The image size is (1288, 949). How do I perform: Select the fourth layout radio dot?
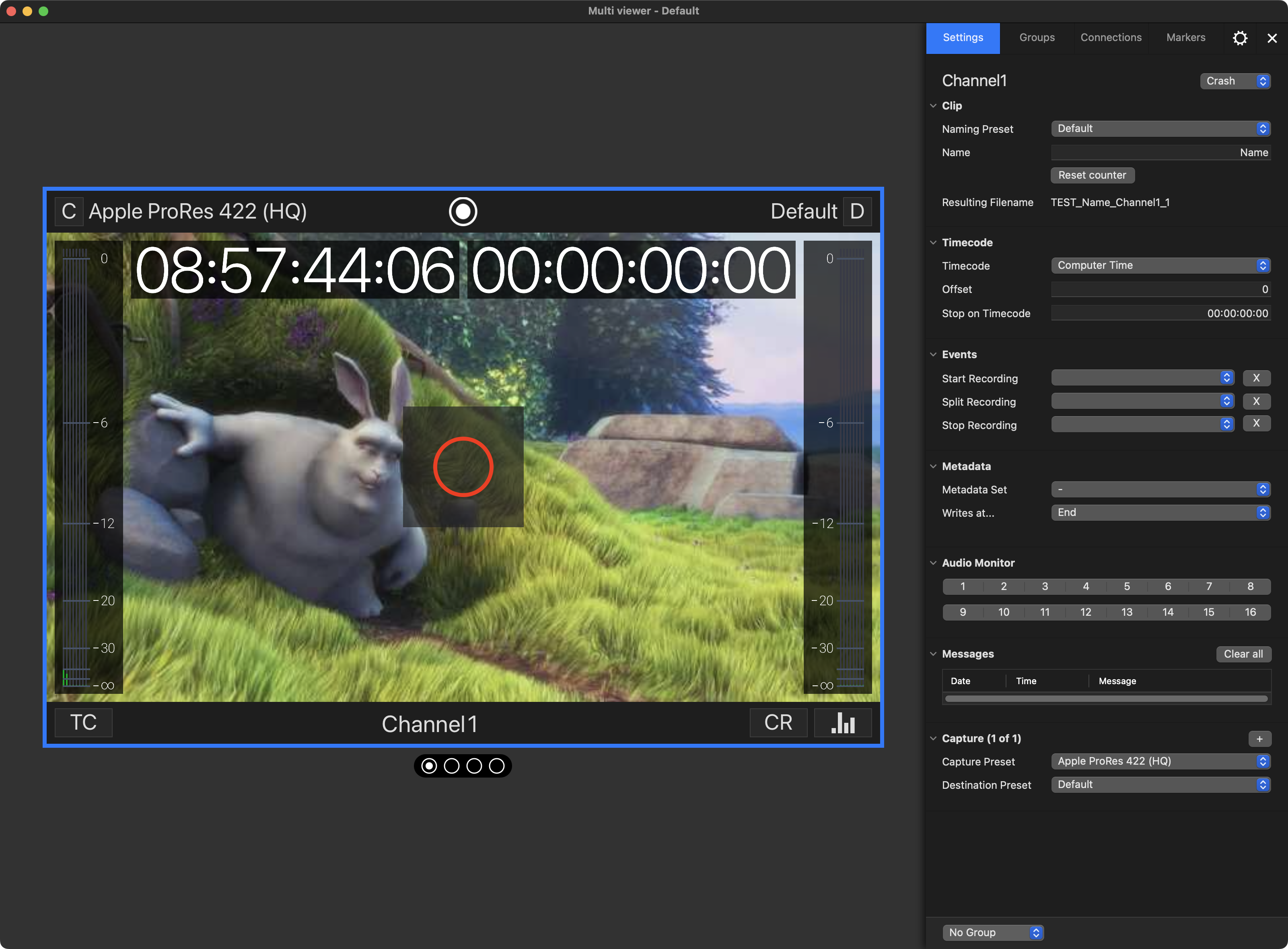[497, 766]
